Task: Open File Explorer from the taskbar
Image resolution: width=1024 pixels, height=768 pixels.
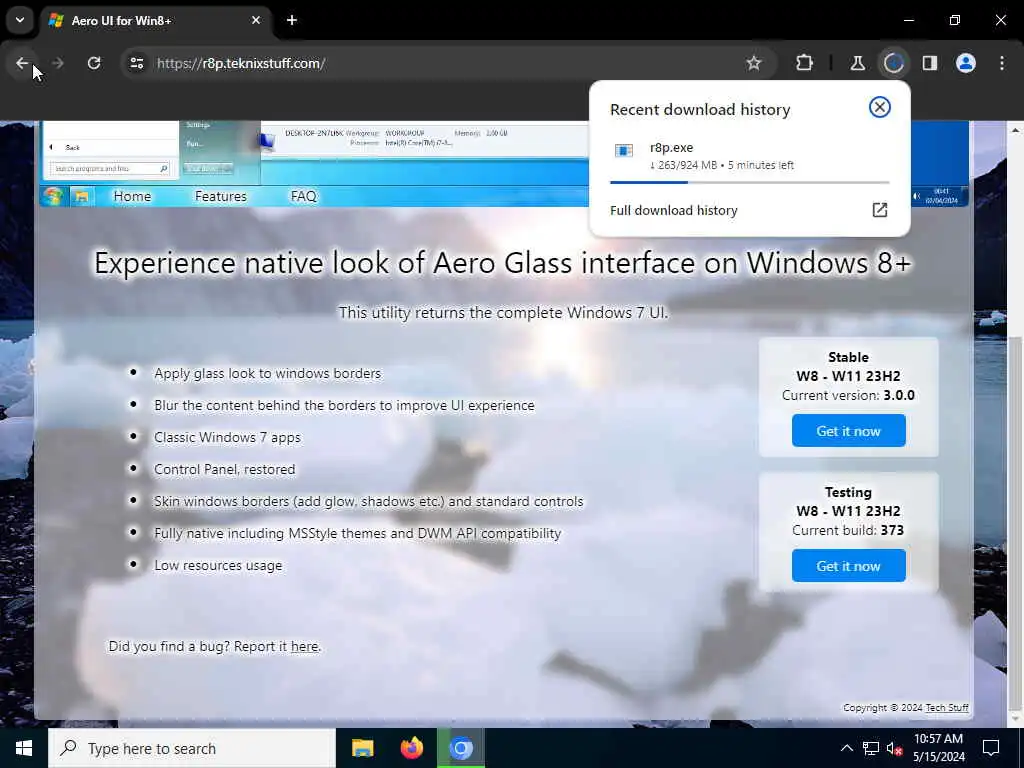Action: point(362,748)
